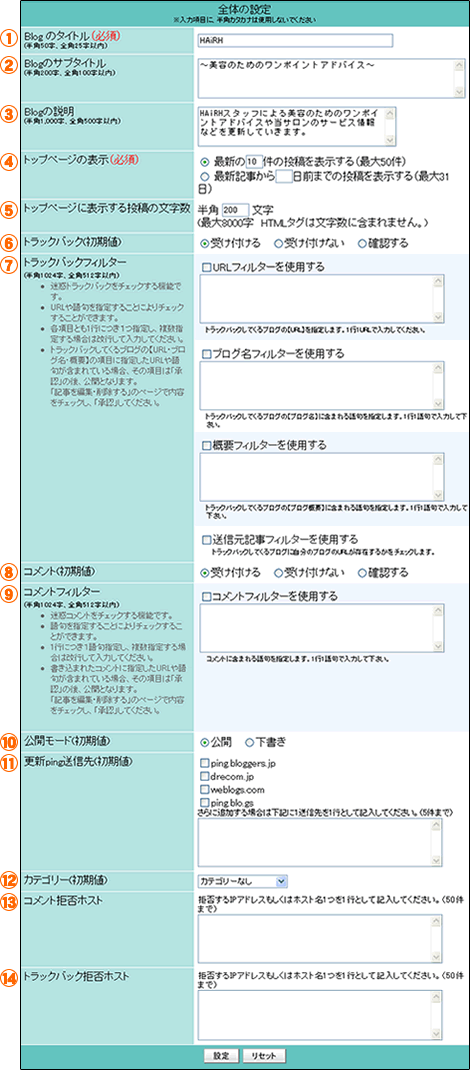Select 下書き for the publish mode
The height and width of the screenshot is (1070, 470).
click(x=249, y=742)
